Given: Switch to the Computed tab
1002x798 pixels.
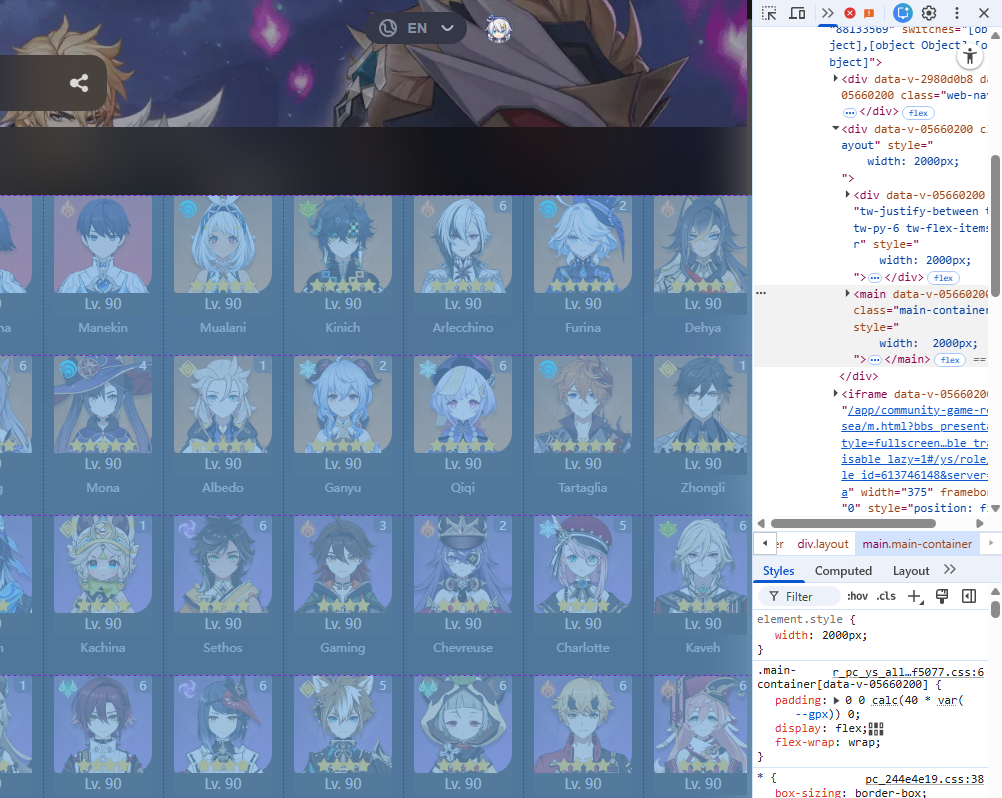Looking at the screenshot, I should [843, 571].
